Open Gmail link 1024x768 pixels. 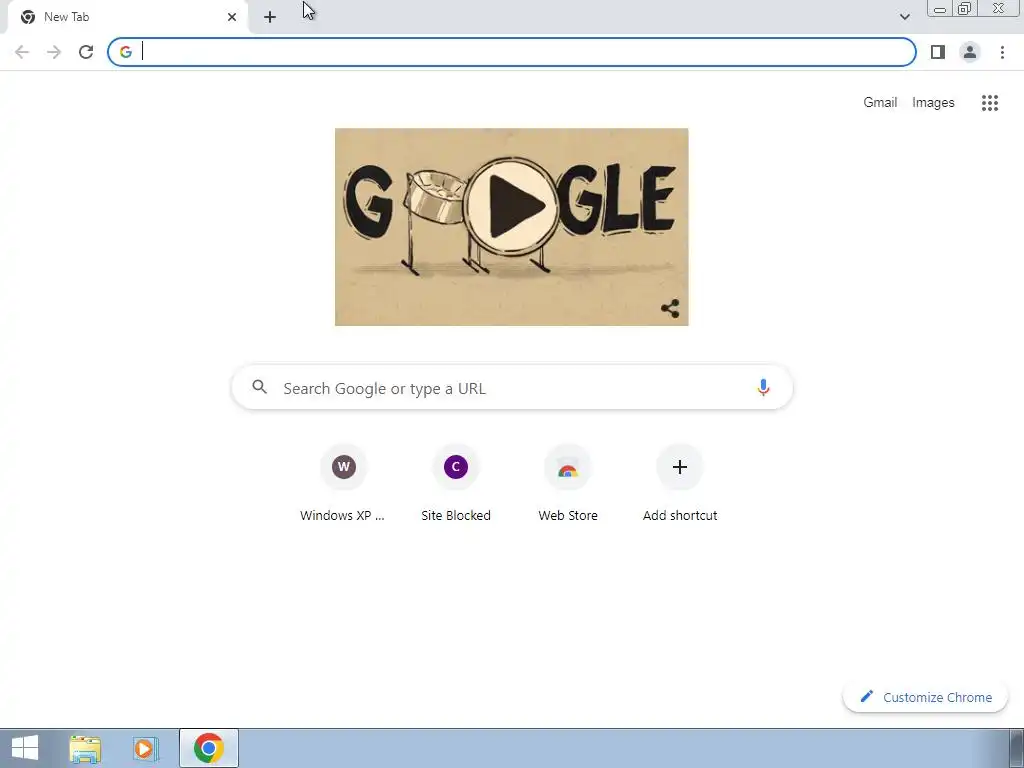click(880, 103)
